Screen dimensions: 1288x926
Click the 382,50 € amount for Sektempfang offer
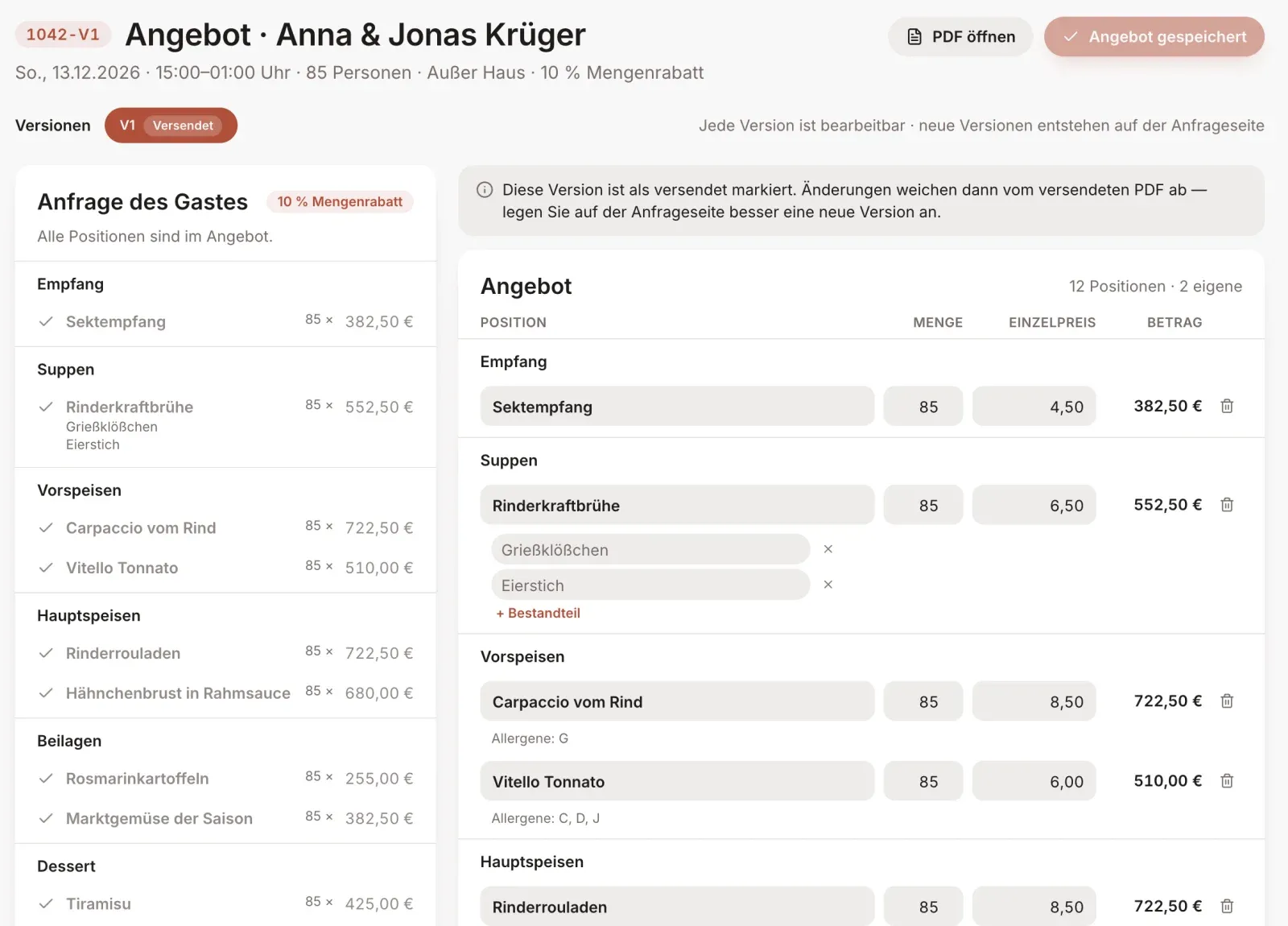(x=1167, y=406)
